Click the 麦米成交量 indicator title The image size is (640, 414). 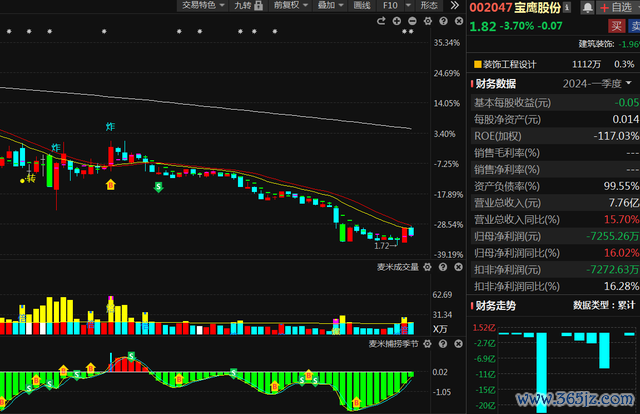point(398,267)
